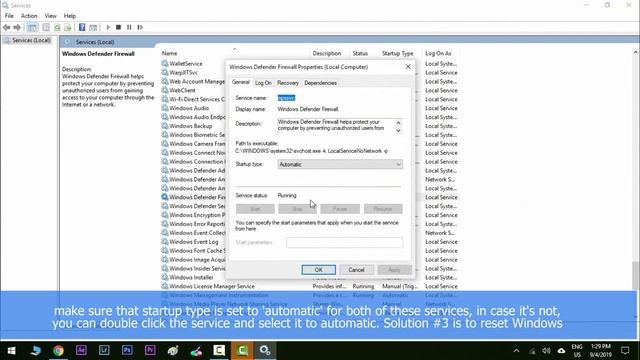Open Adobe Premiere Pro from the taskbar

pos(150,351)
